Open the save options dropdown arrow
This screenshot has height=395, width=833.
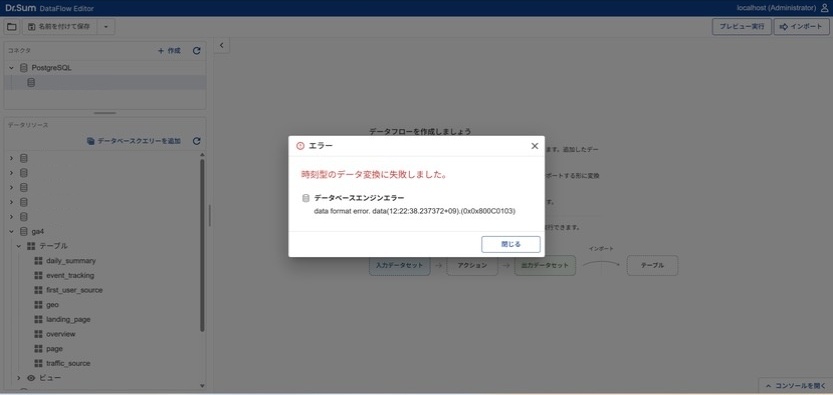coord(106,27)
